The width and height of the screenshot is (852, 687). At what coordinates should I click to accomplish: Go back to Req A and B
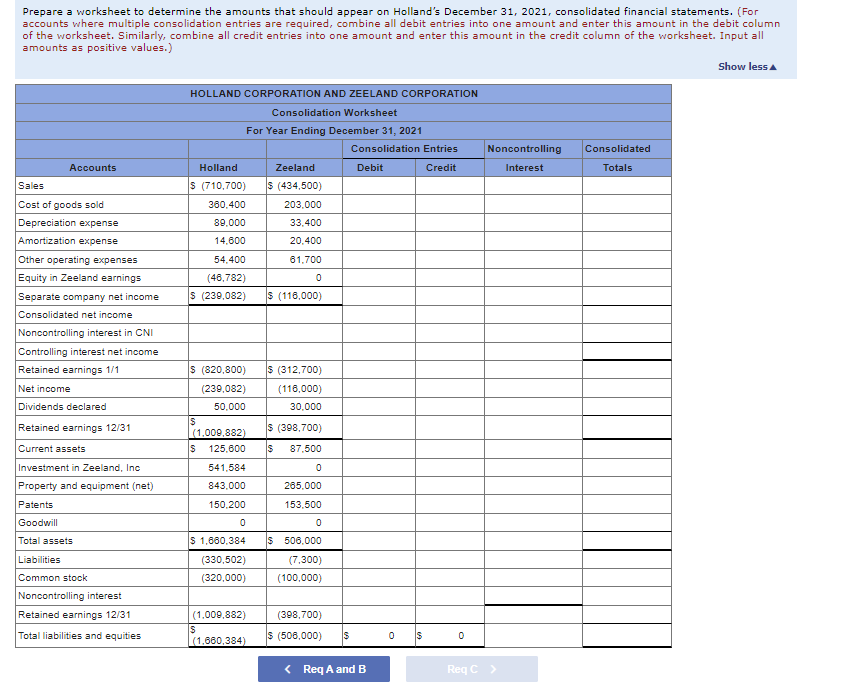324,669
